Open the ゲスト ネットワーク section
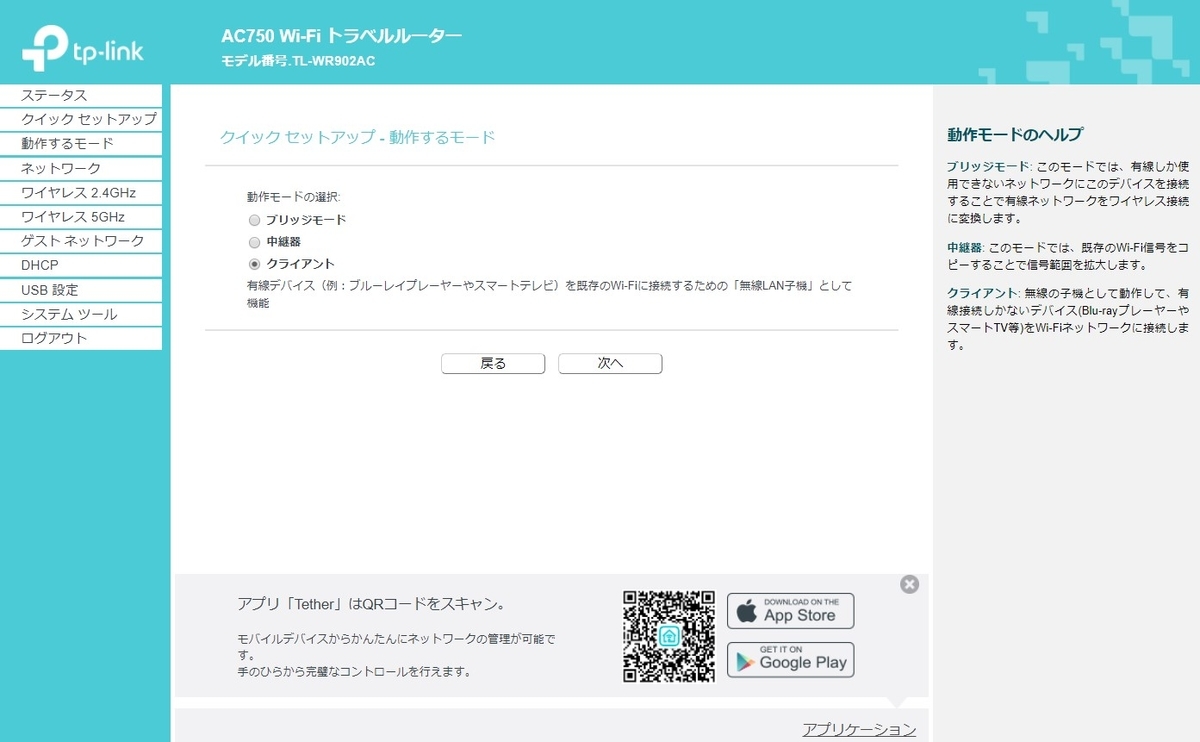The width and height of the screenshot is (1200, 742). (80, 241)
